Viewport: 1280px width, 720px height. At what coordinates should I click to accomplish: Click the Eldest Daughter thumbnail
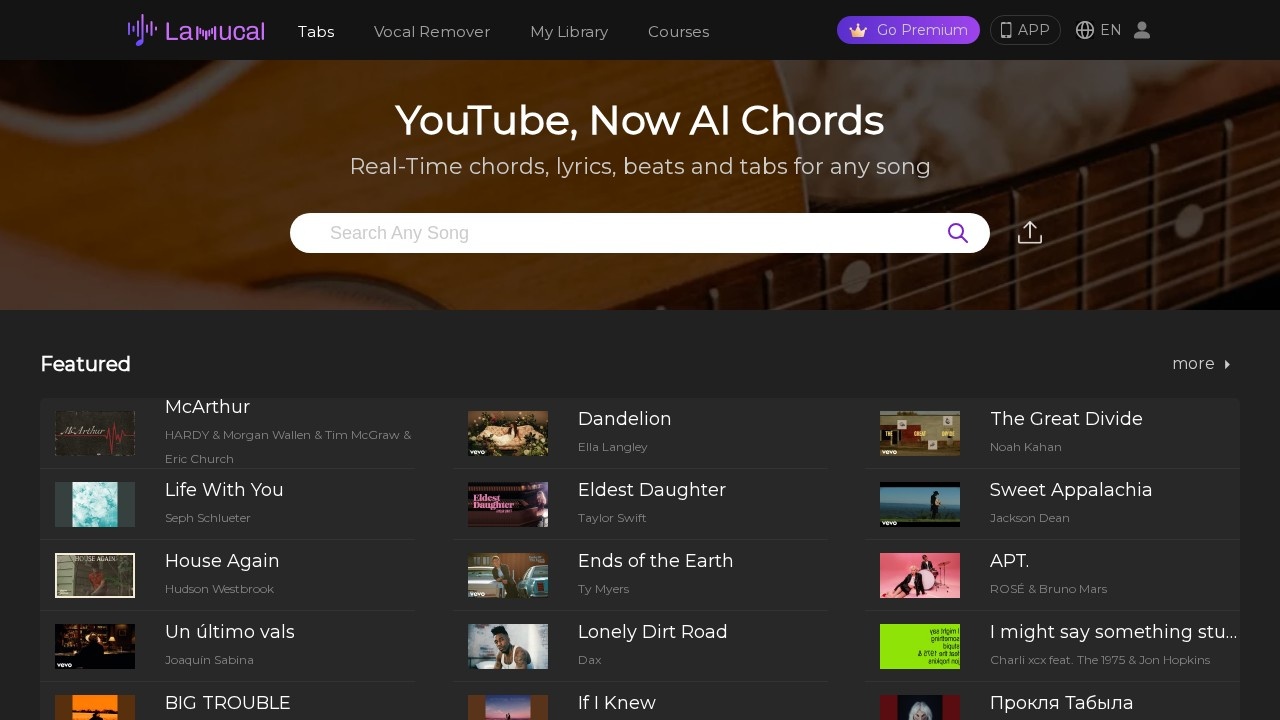[x=507, y=504]
